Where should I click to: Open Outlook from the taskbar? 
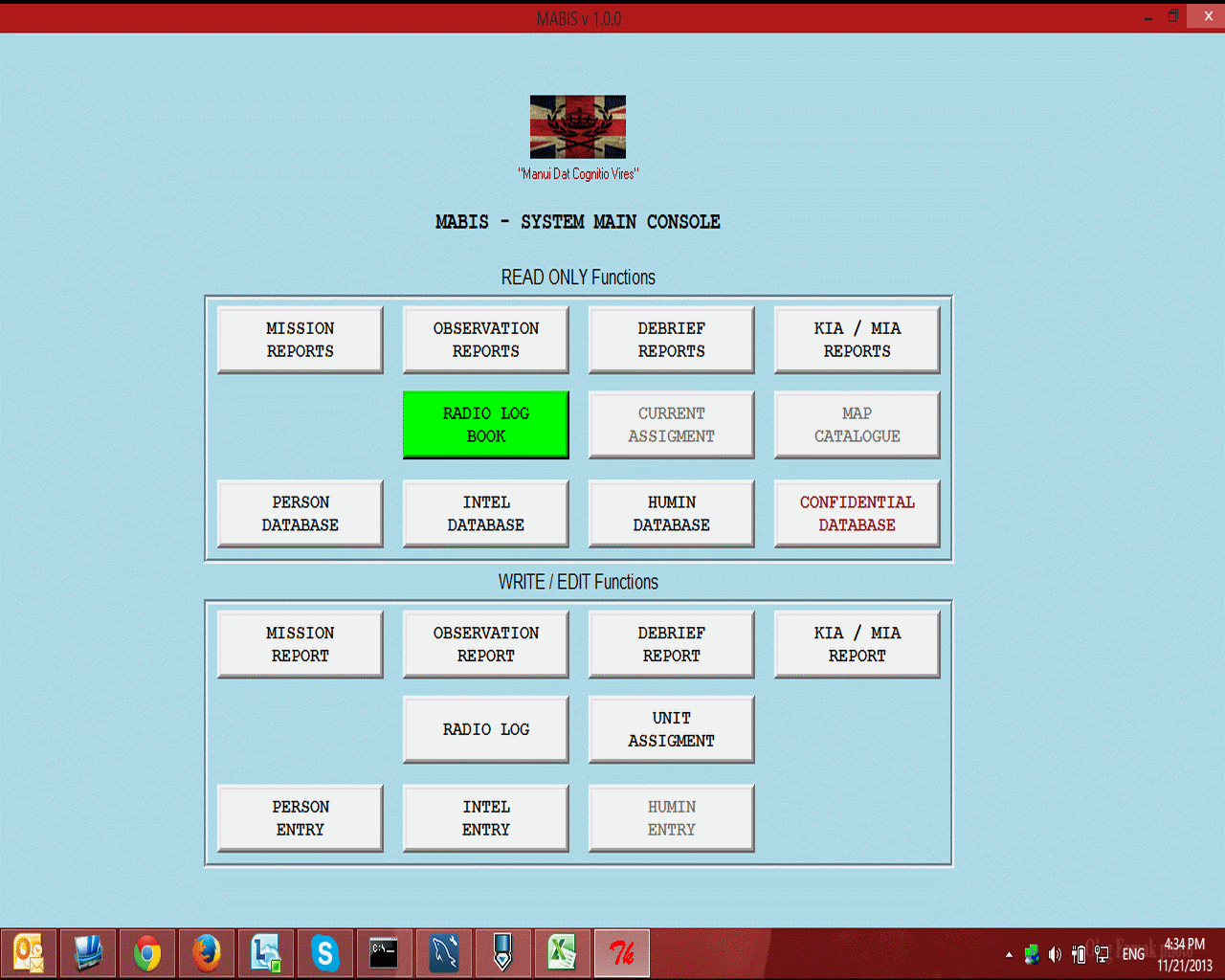click(29, 953)
